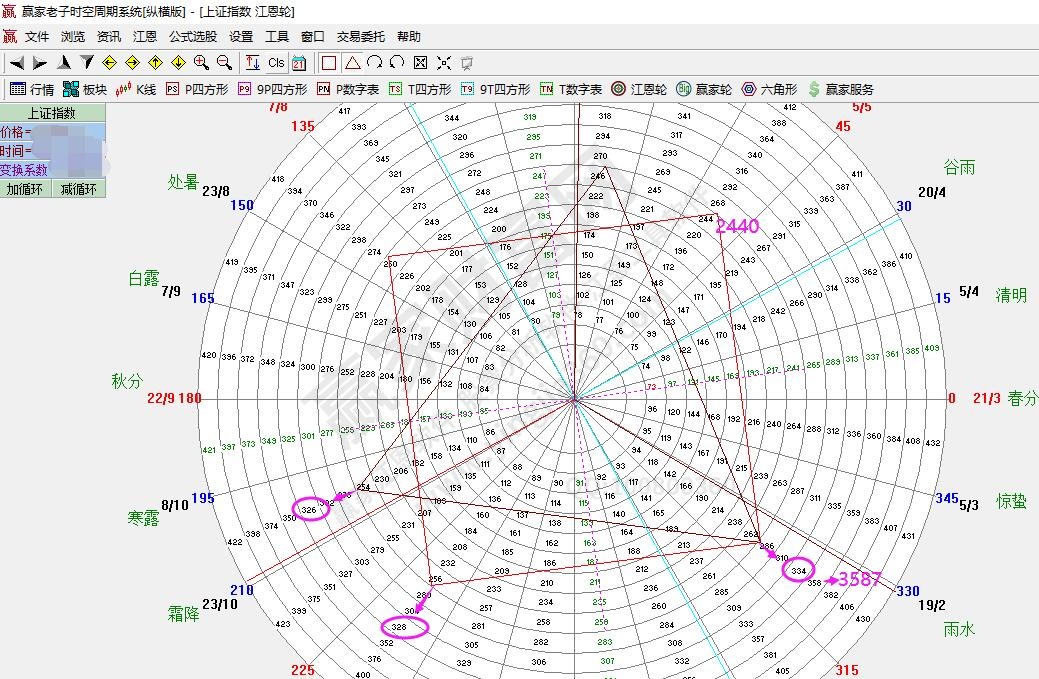
Task: Open the 公式选股 menu
Action: tap(192, 37)
